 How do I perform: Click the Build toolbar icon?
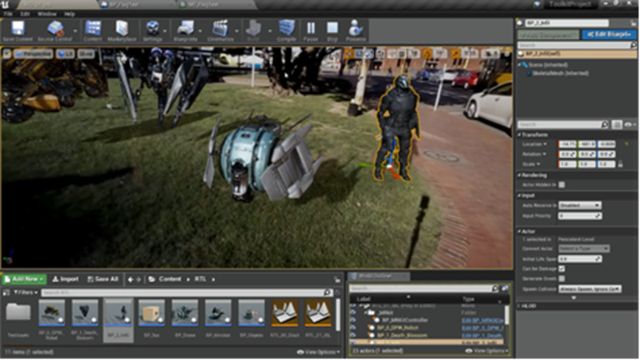[x=253, y=31]
